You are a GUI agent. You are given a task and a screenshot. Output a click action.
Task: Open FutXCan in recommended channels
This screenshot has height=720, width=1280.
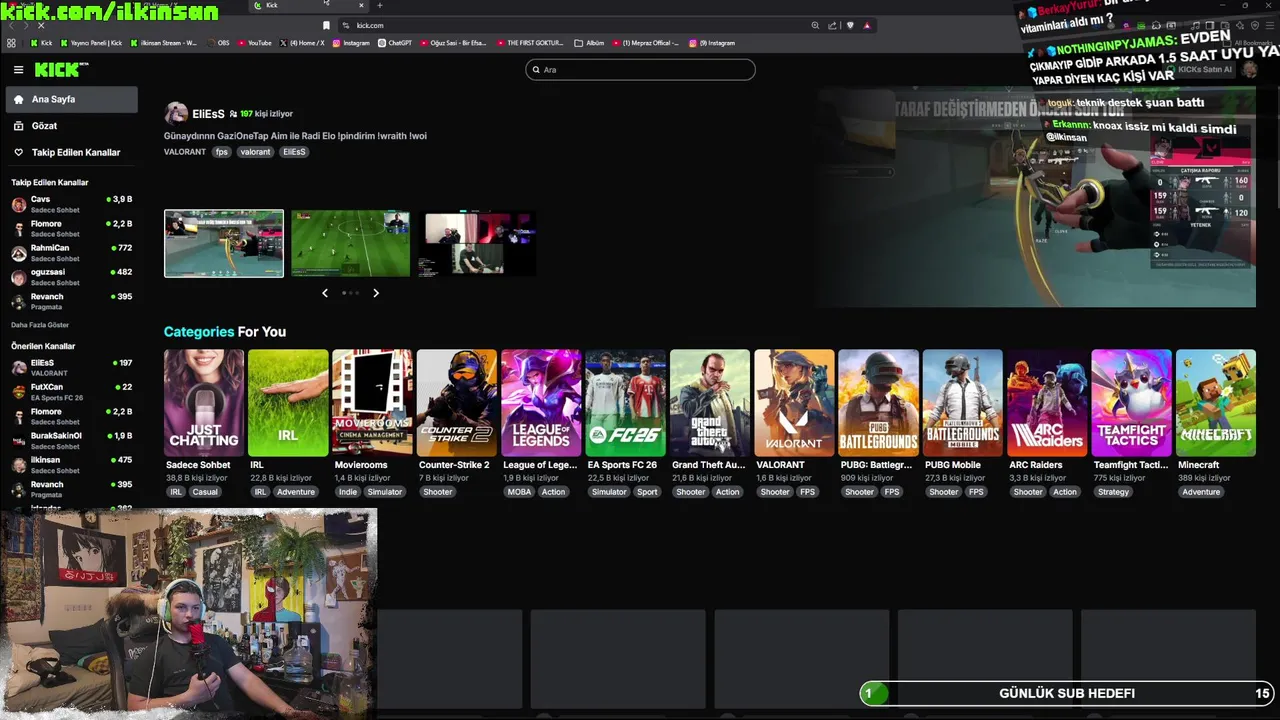pyautogui.click(x=71, y=392)
